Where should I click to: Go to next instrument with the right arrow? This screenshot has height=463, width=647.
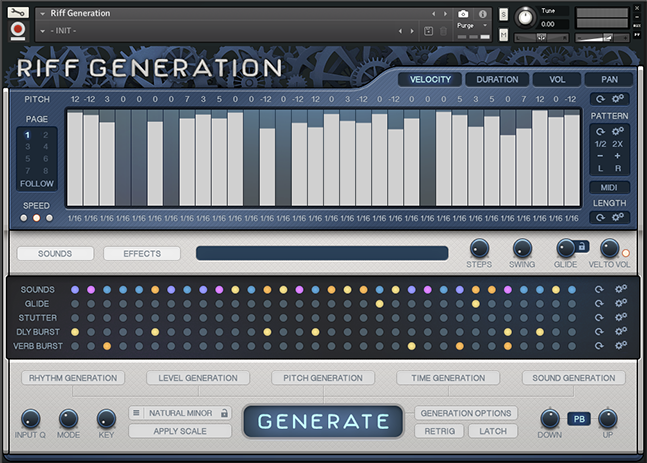click(445, 14)
